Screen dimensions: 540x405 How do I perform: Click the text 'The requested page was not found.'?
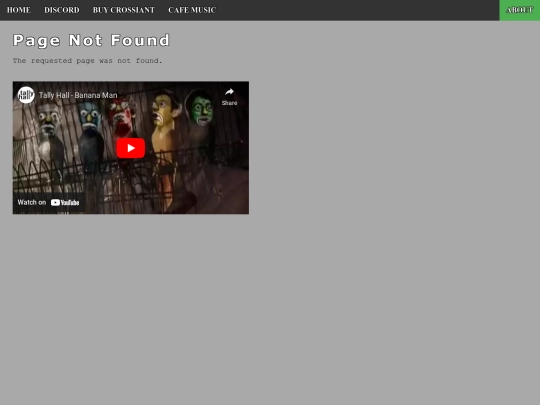point(87,61)
